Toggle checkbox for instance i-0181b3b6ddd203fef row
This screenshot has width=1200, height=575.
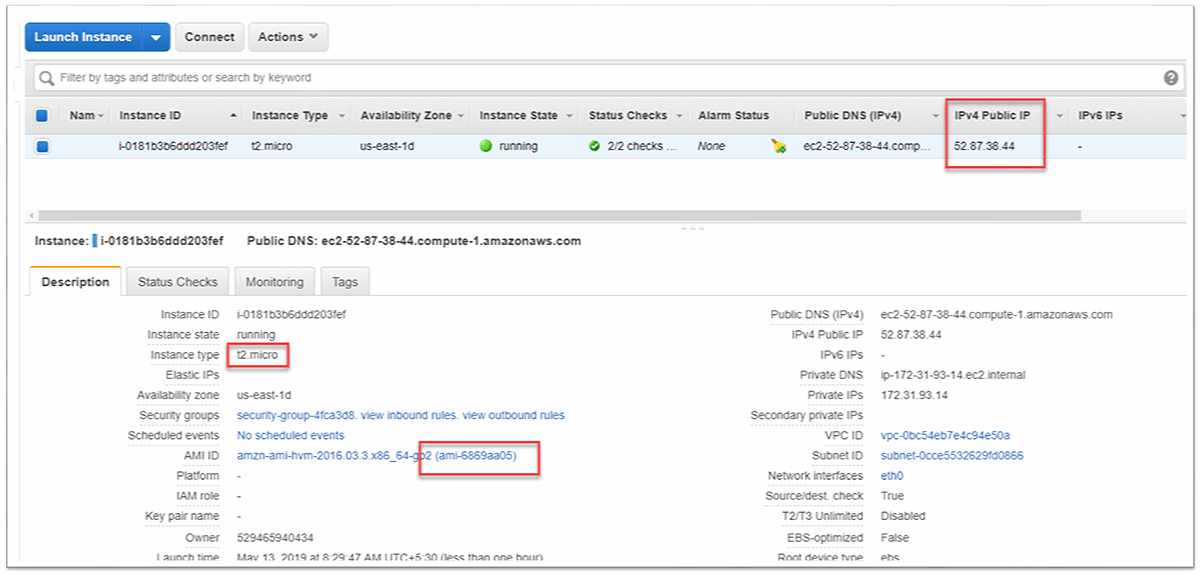[x=42, y=147]
